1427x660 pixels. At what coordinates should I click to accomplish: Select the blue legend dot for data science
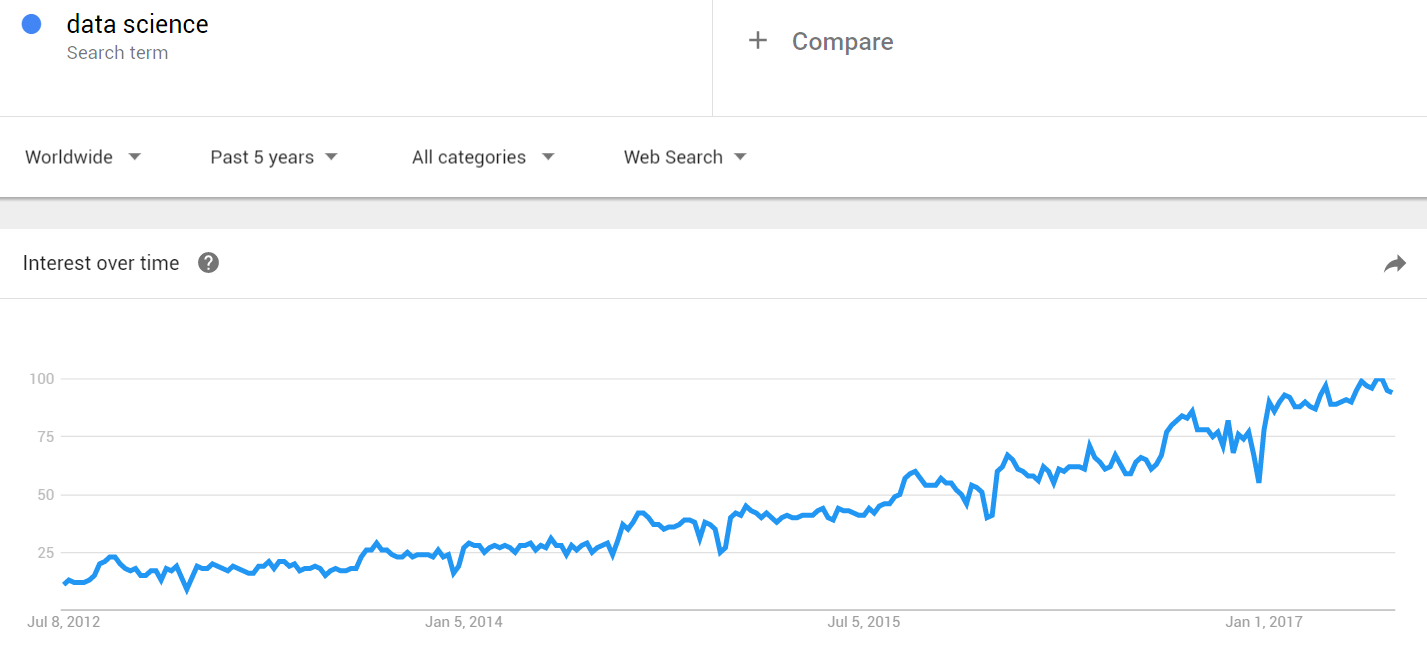click(31, 22)
